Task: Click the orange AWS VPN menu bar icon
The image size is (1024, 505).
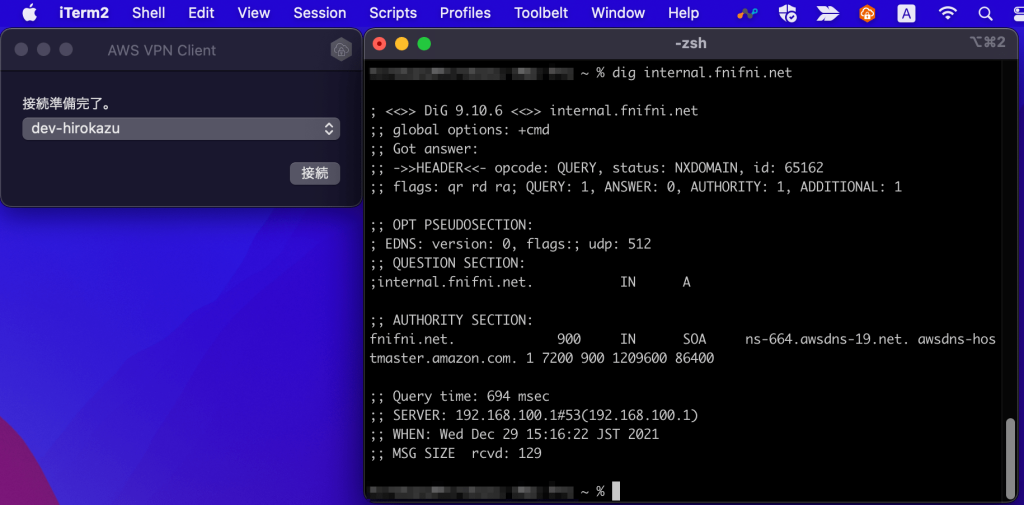Action: 867,13
